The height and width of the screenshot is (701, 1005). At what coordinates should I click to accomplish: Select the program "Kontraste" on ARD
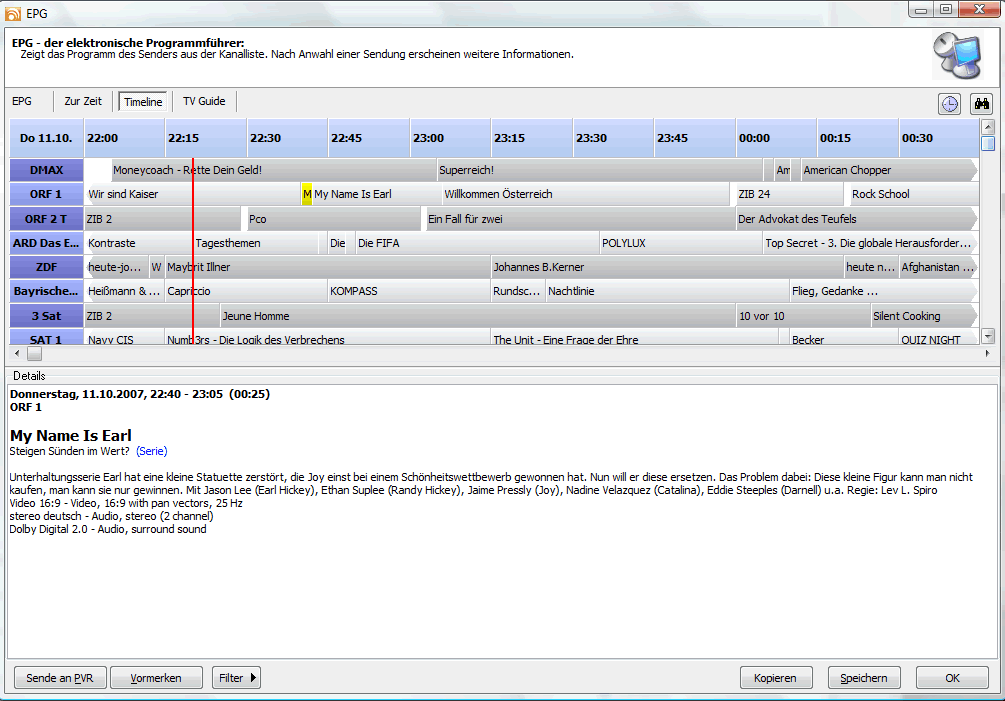coord(138,243)
